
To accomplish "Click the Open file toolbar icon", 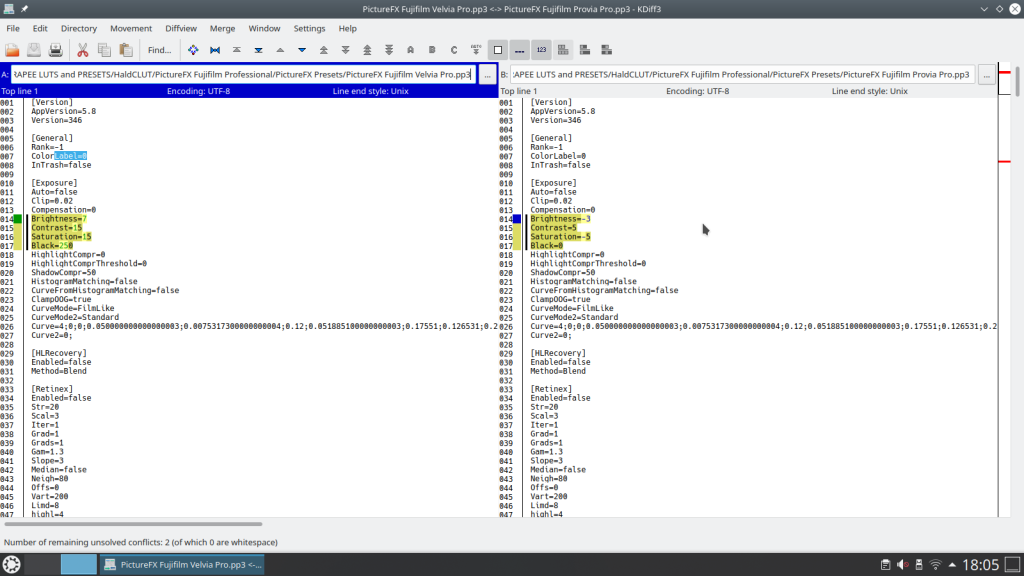I will click(x=12, y=50).
